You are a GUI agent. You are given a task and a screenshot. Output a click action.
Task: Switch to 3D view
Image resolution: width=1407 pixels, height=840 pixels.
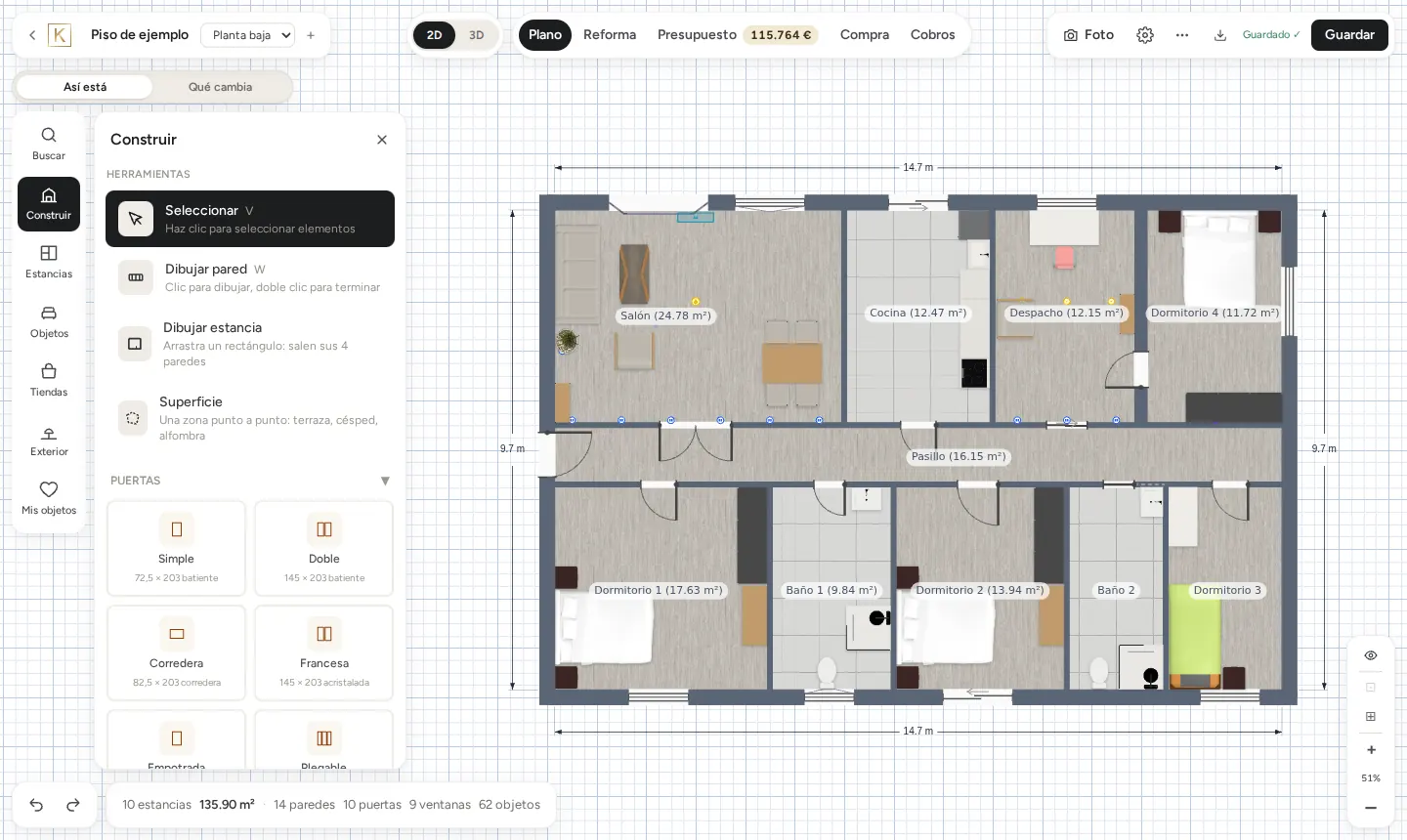tap(477, 35)
